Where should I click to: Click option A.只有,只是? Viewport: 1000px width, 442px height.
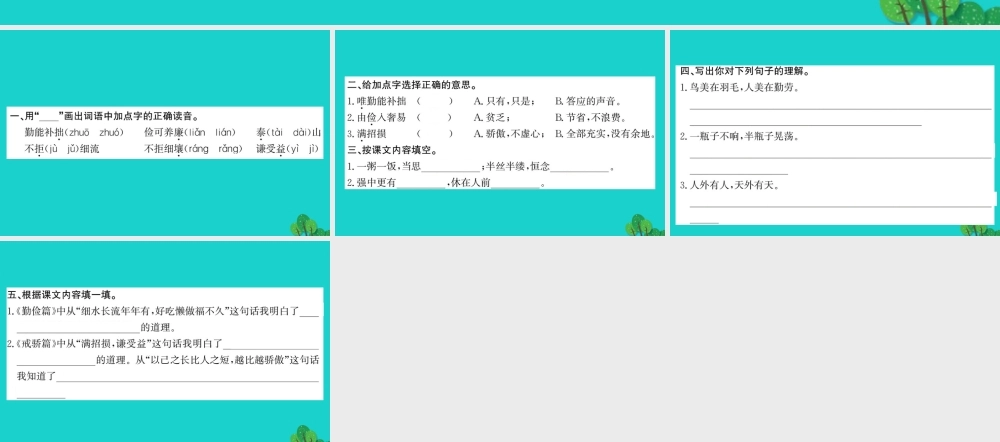(505, 101)
